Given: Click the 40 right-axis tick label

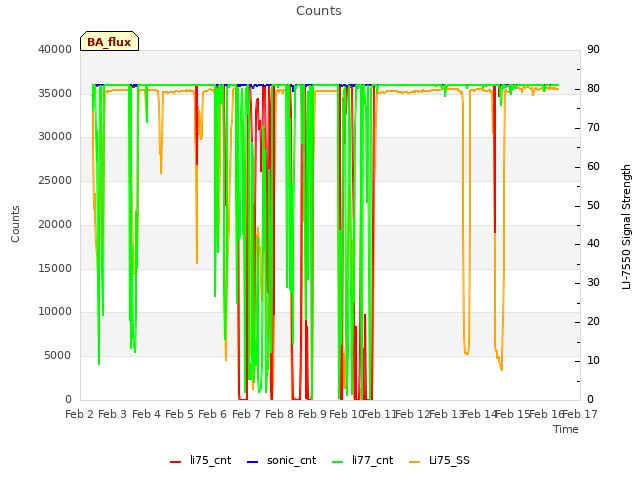Looking at the screenshot, I should 593,244.
